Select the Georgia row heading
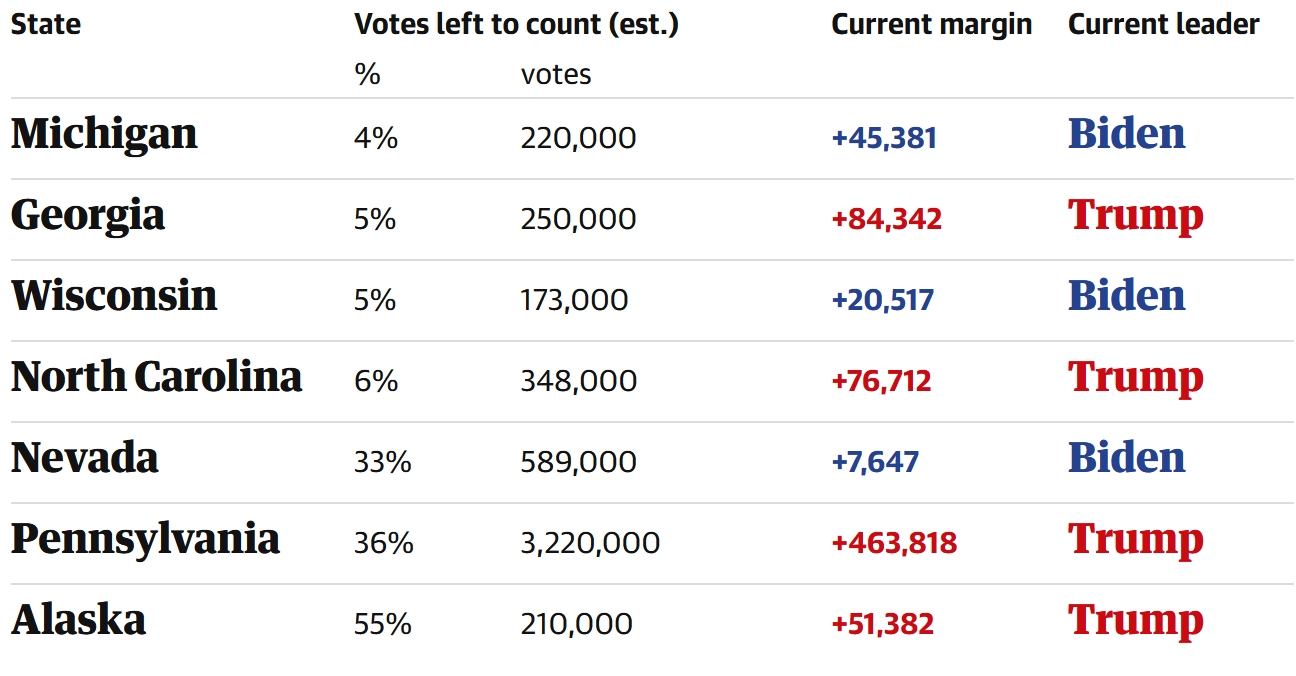 88,216
